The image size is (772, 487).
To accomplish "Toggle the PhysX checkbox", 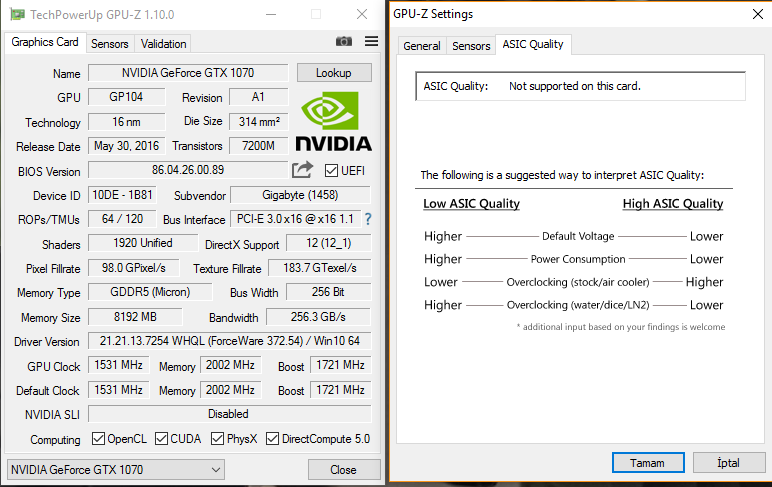I will [x=217, y=438].
